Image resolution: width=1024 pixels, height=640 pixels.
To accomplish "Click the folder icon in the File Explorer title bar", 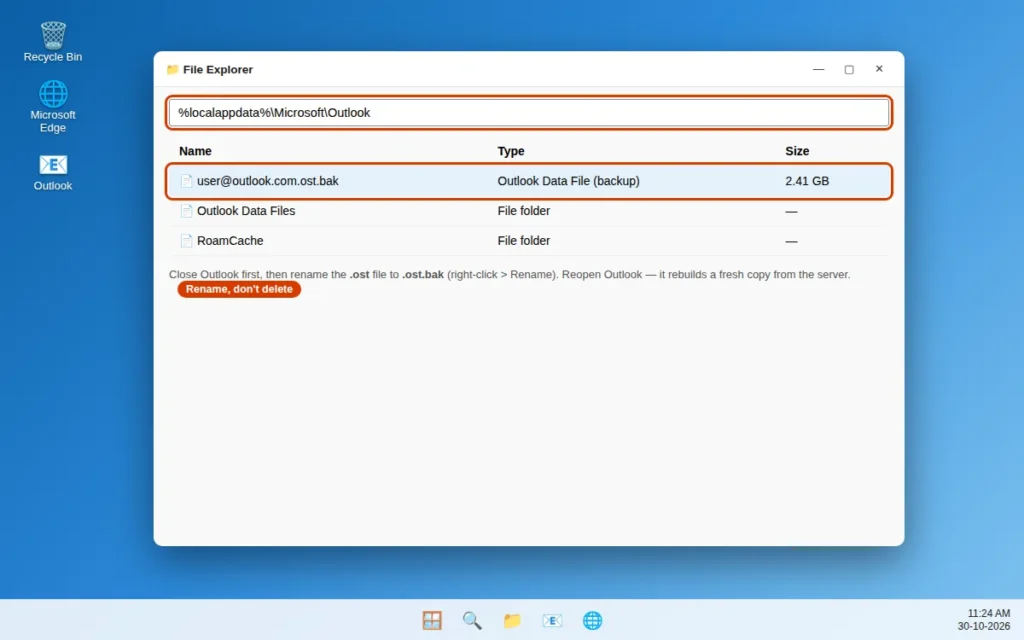I will pos(172,69).
